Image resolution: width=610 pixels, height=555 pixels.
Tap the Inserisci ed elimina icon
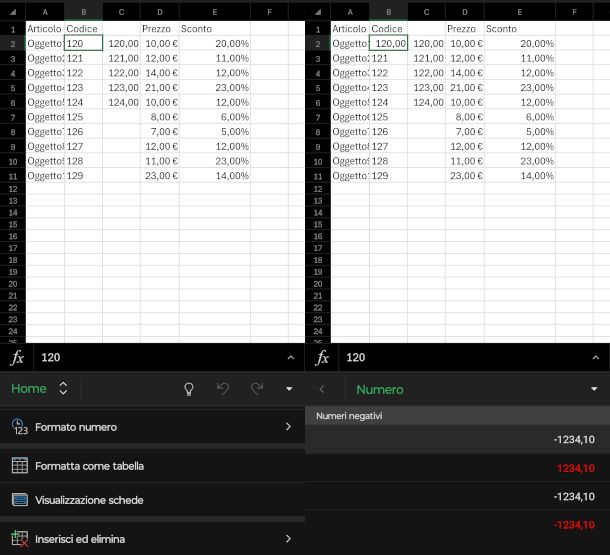coord(19,539)
